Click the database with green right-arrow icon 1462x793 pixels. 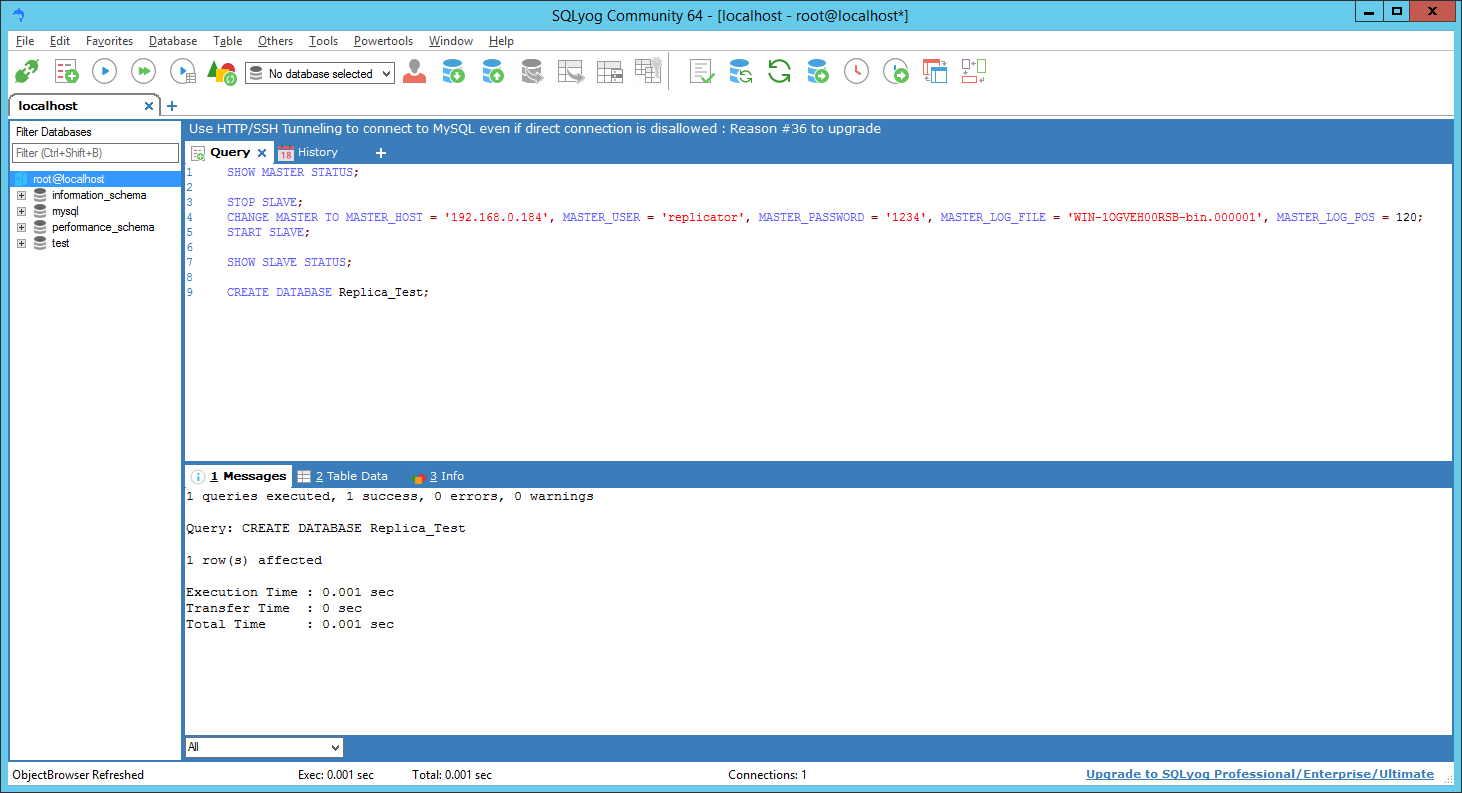tap(818, 72)
